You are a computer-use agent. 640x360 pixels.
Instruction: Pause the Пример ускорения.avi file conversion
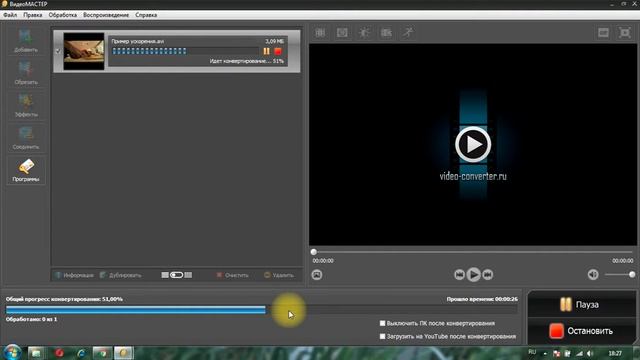(x=267, y=51)
